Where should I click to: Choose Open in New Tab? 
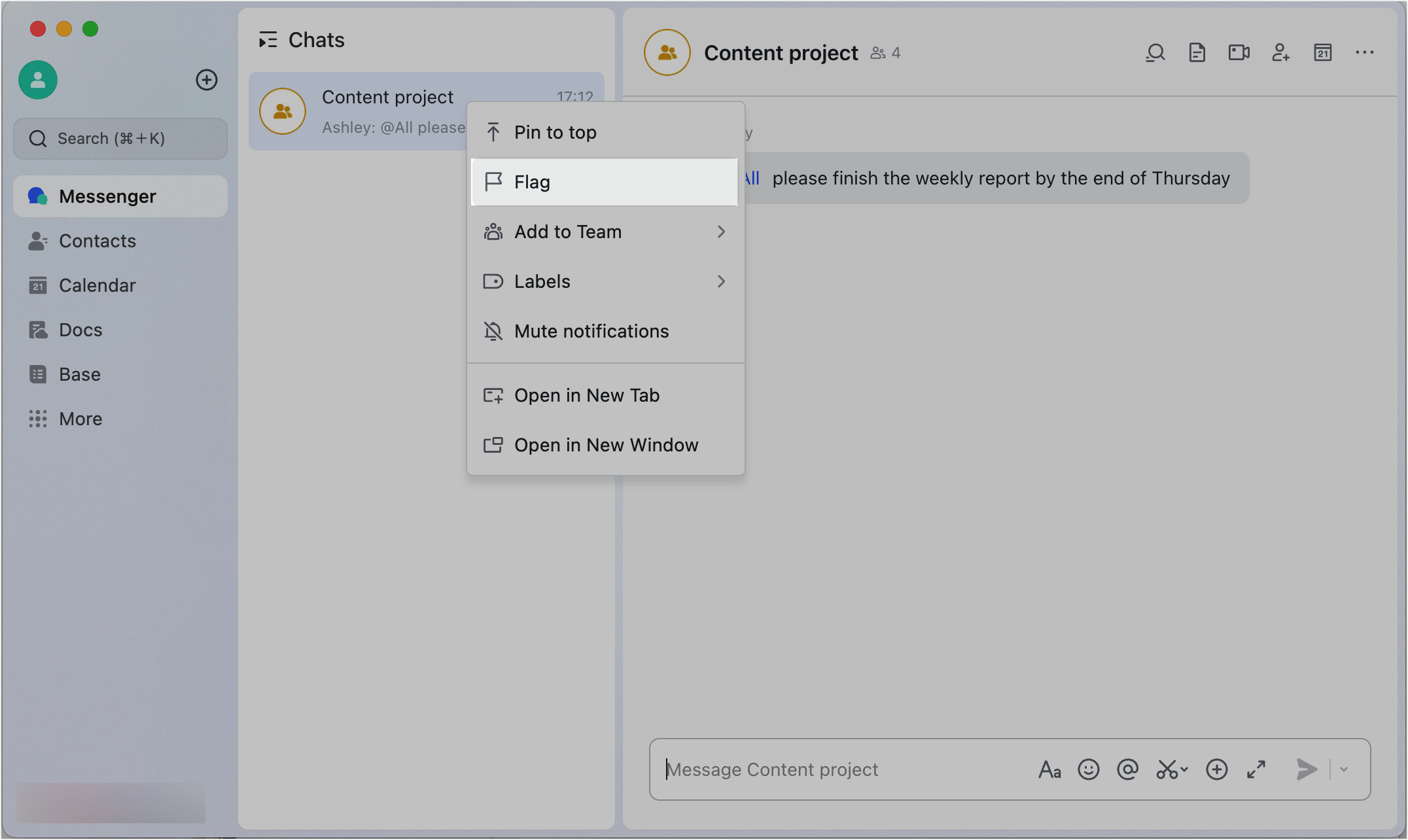[586, 395]
